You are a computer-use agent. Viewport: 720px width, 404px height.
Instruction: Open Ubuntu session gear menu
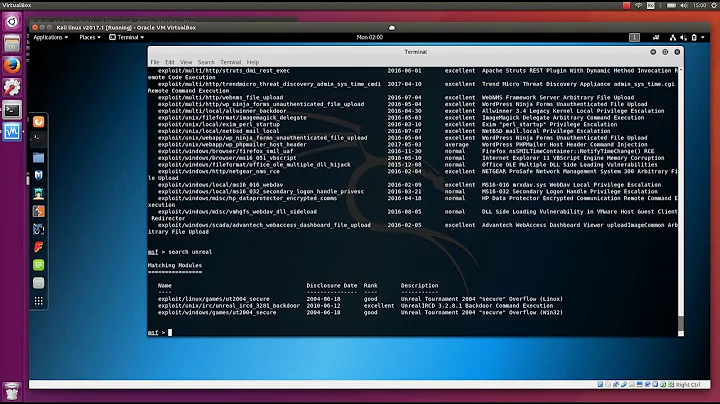714,6
